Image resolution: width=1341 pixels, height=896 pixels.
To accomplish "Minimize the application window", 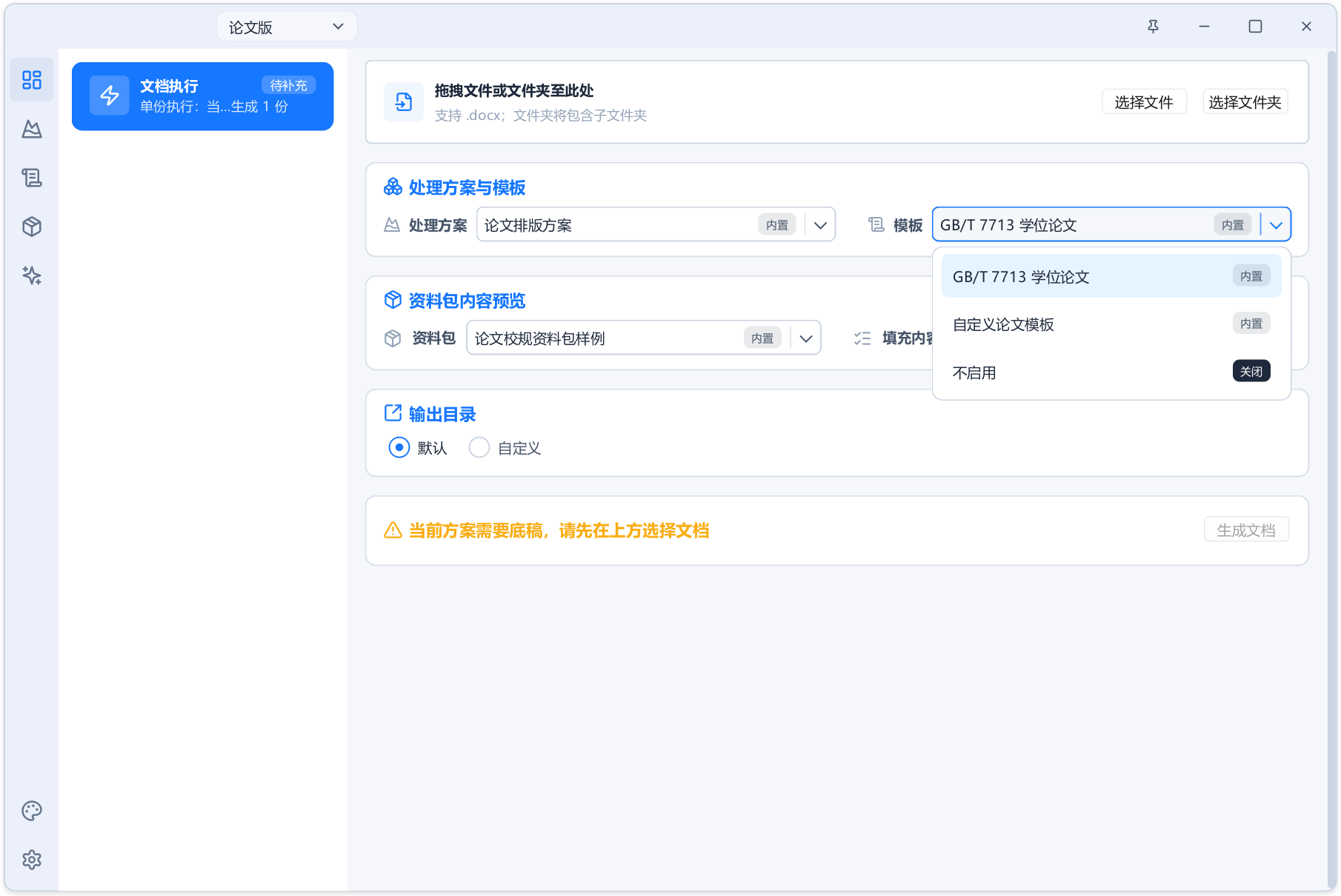I will pos(1205,27).
